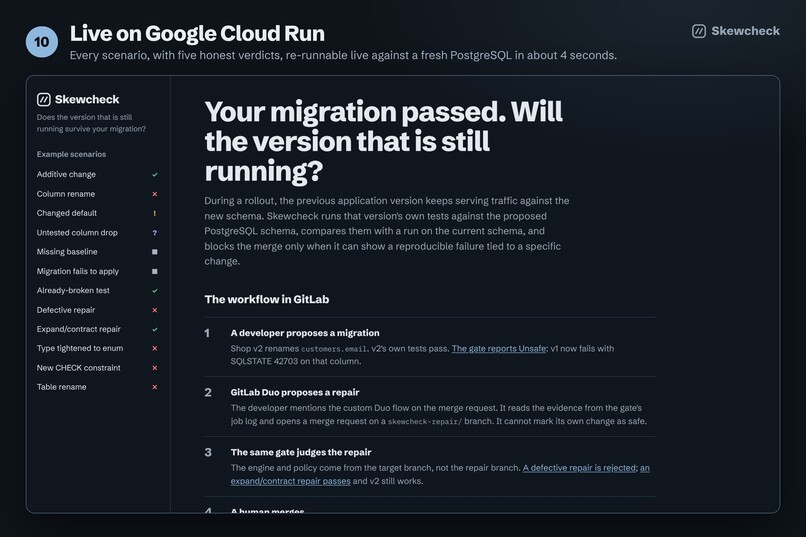This screenshot has height=537, width=806.
Task: Click red cross beside Type tightened to enum
Action: click(154, 348)
